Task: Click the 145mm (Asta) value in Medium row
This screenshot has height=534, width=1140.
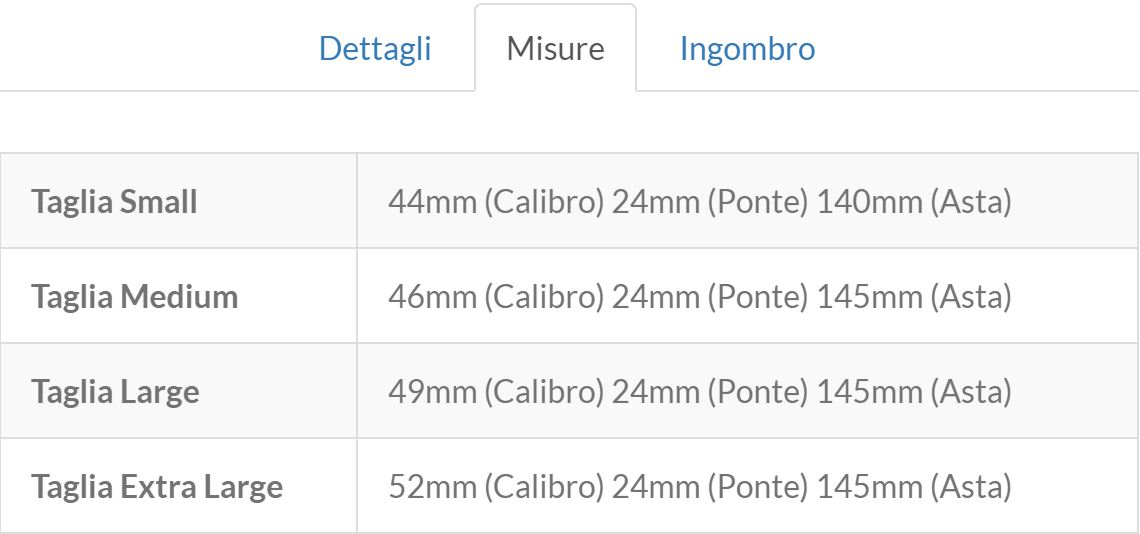Action: click(x=914, y=297)
